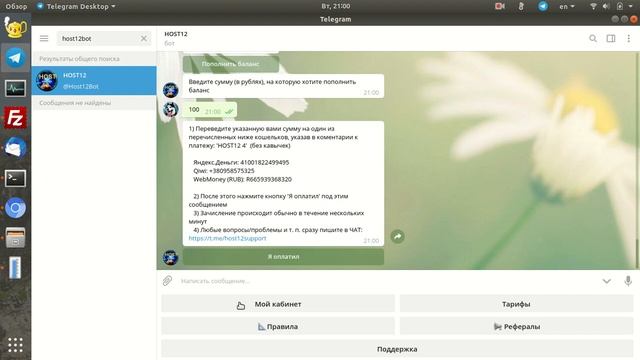Open the ruler-like dock icon

coord(15,268)
